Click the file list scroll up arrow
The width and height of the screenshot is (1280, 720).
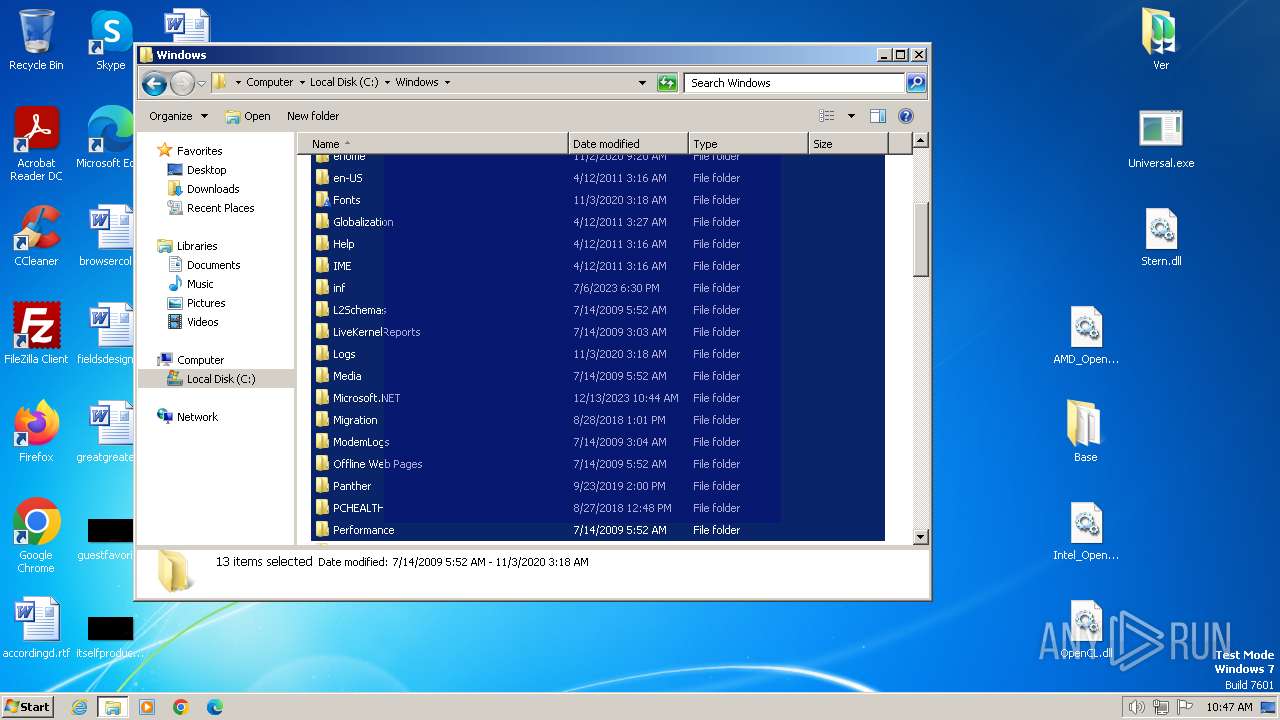pos(921,142)
